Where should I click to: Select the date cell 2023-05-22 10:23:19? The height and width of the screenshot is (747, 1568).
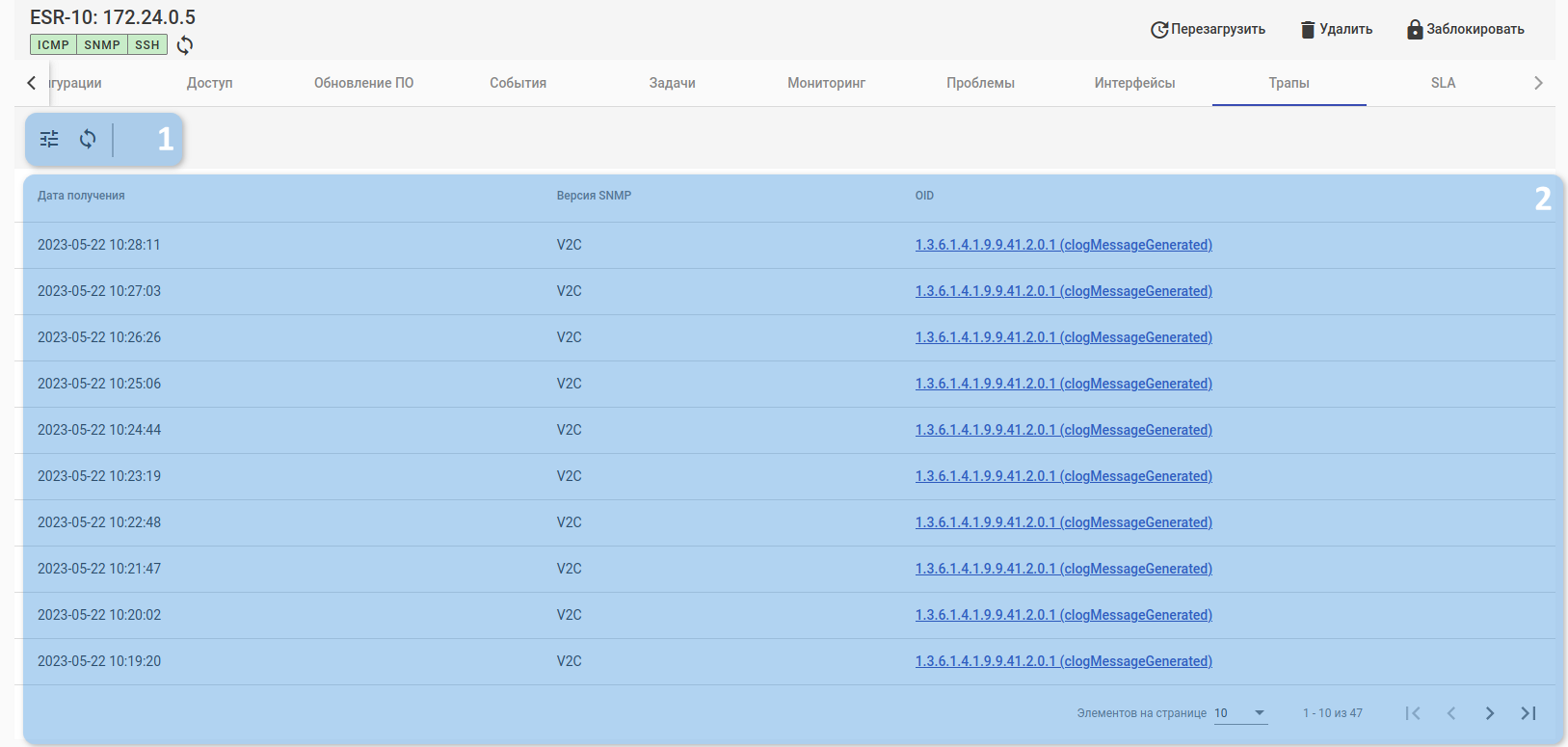point(99,476)
